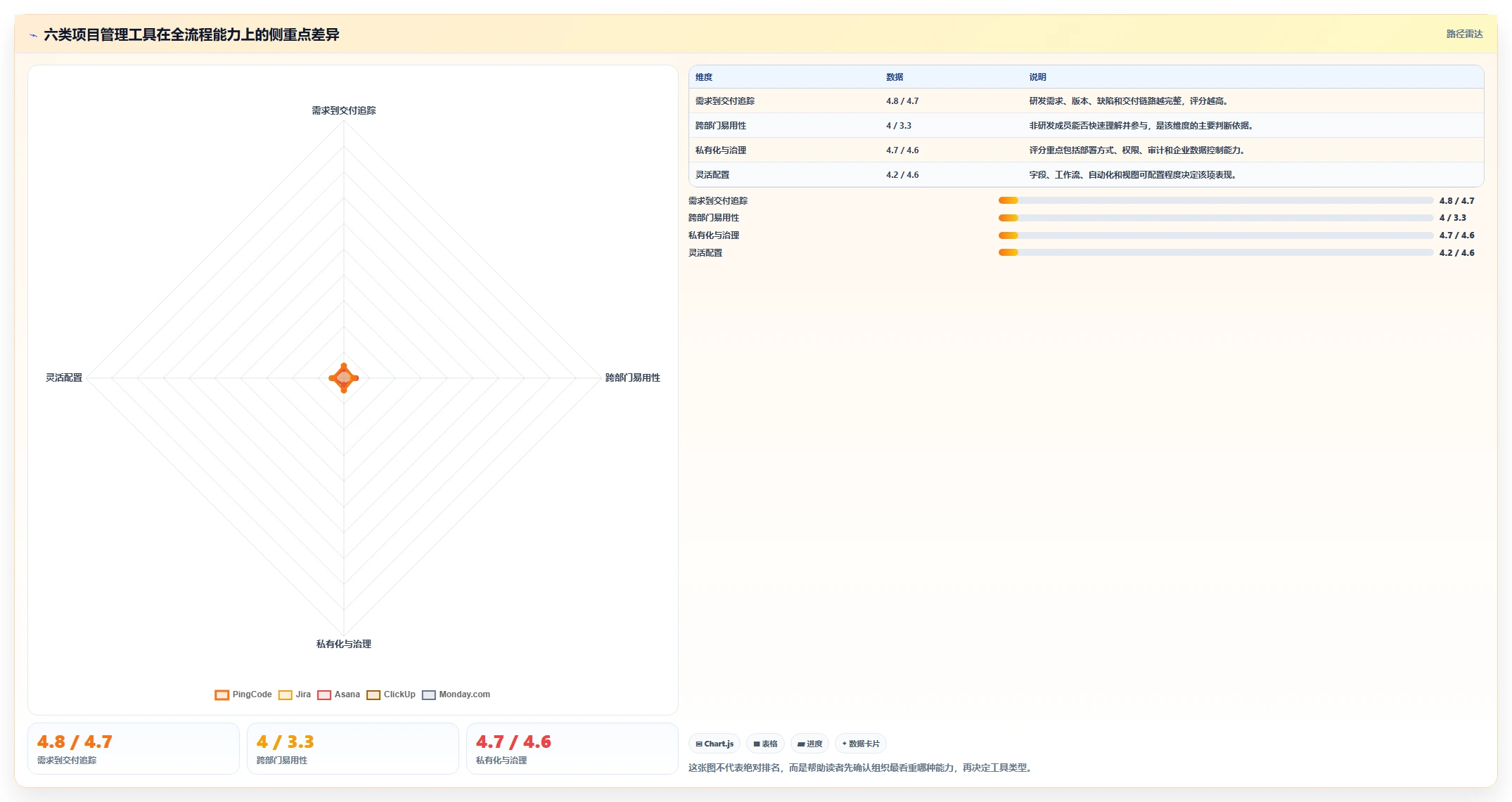
Task: Select the 跨部门易用性 table row cell
Action: [x=721, y=126]
